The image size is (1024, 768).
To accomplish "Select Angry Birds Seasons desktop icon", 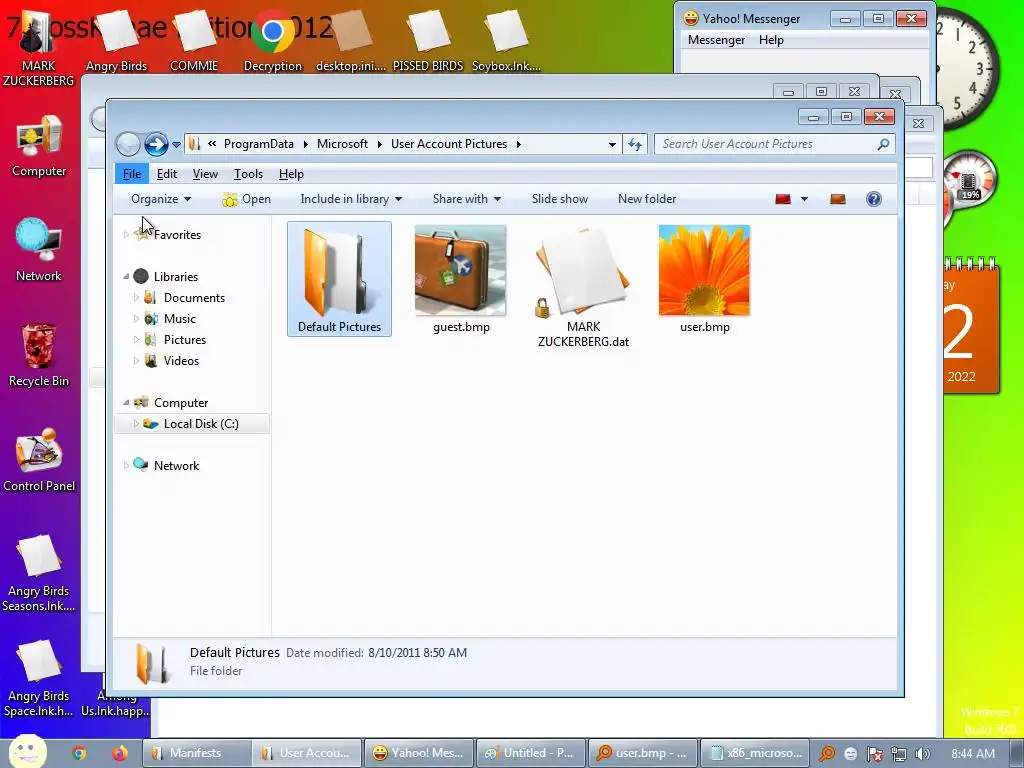I will pyautogui.click(x=39, y=573).
